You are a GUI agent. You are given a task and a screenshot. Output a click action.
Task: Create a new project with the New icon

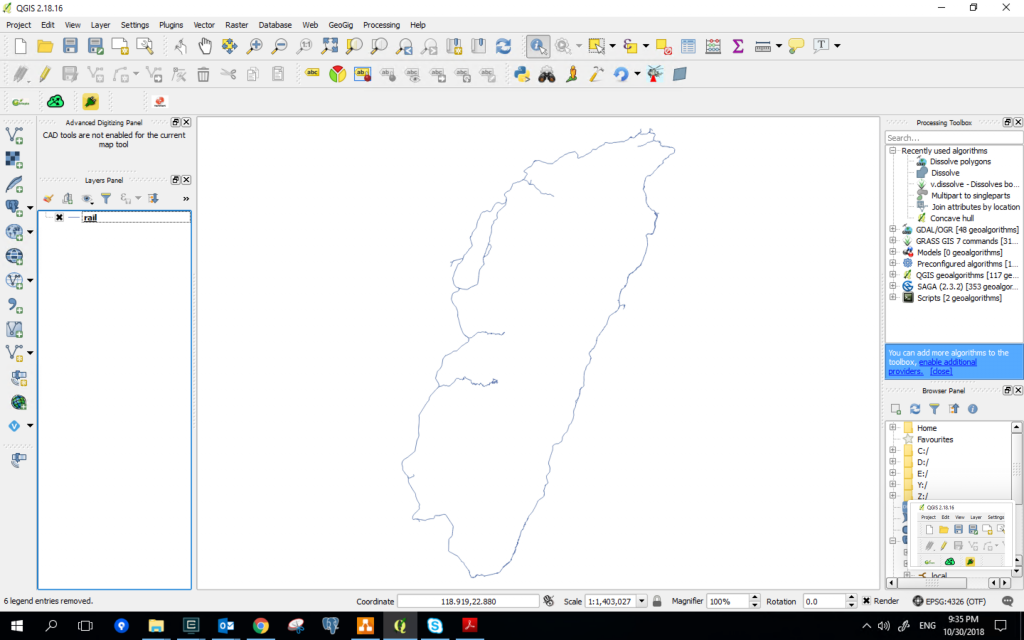coord(20,46)
